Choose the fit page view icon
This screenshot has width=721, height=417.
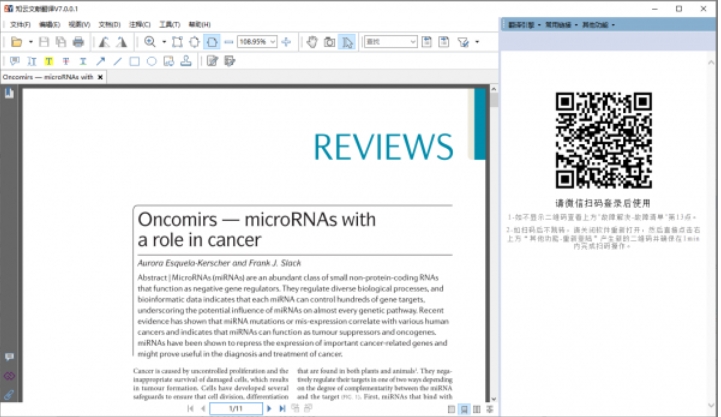click(x=195, y=42)
